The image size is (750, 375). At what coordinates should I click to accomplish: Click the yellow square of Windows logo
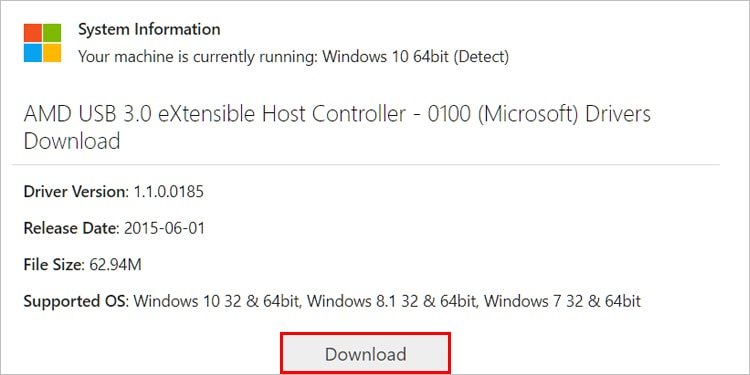[x=53, y=53]
